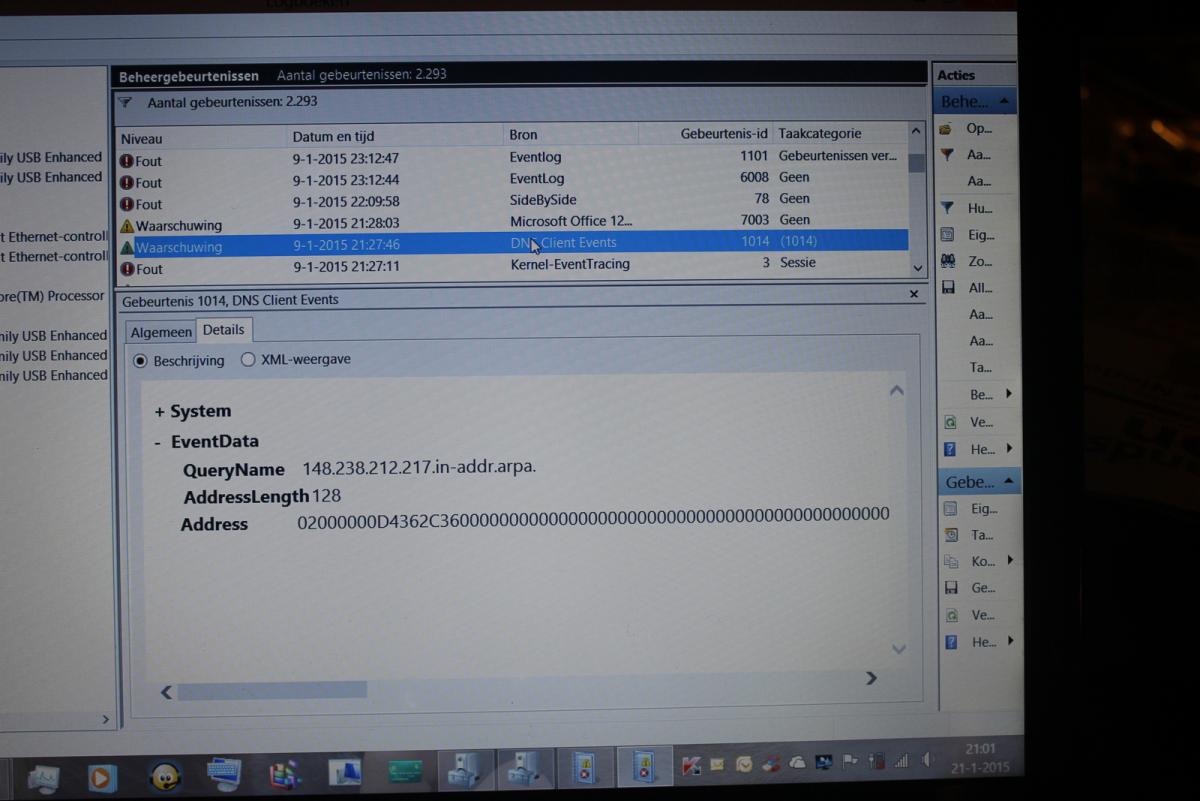This screenshot has width=1200, height=801.
Task: Sort by the Datum en tijd column header
Action: [x=395, y=136]
